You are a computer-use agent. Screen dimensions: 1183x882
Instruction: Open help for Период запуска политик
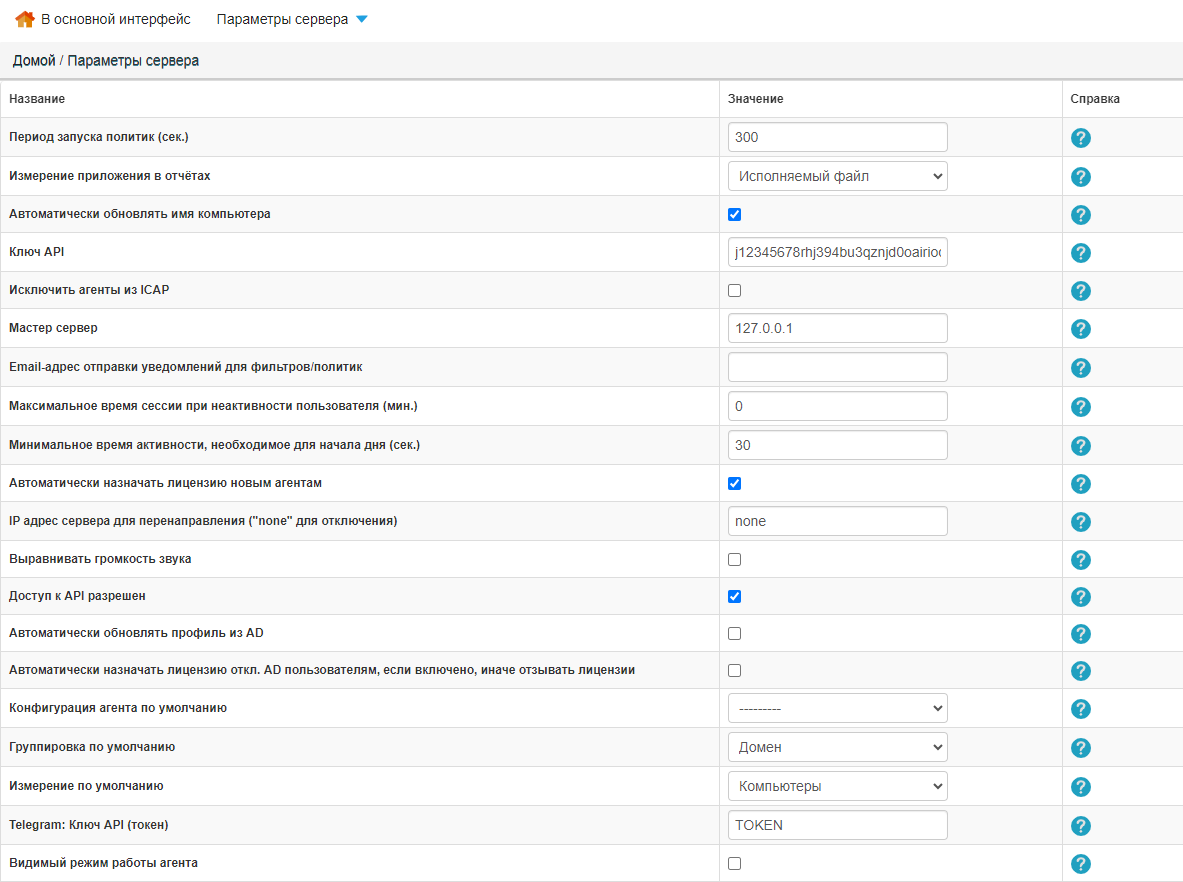pyautogui.click(x=1080, y=137)
